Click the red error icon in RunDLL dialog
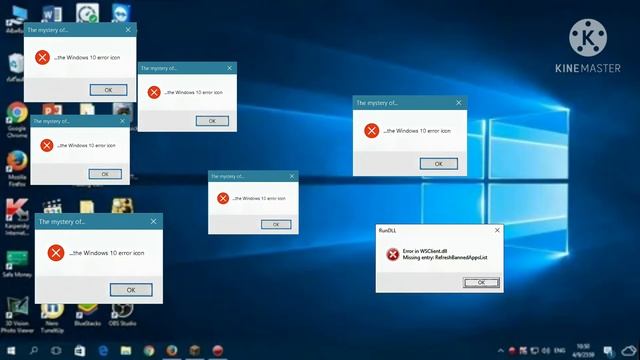640x360 pixels. tap(392, 254)
